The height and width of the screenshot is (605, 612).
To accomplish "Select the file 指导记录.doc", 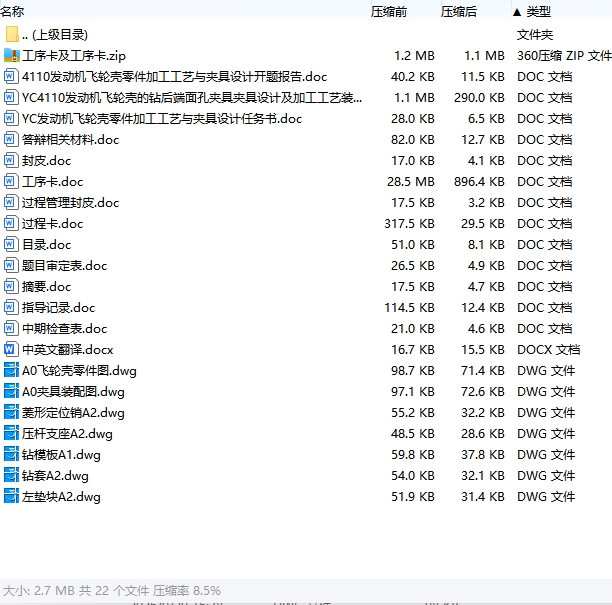I will [x=59, y=308].
